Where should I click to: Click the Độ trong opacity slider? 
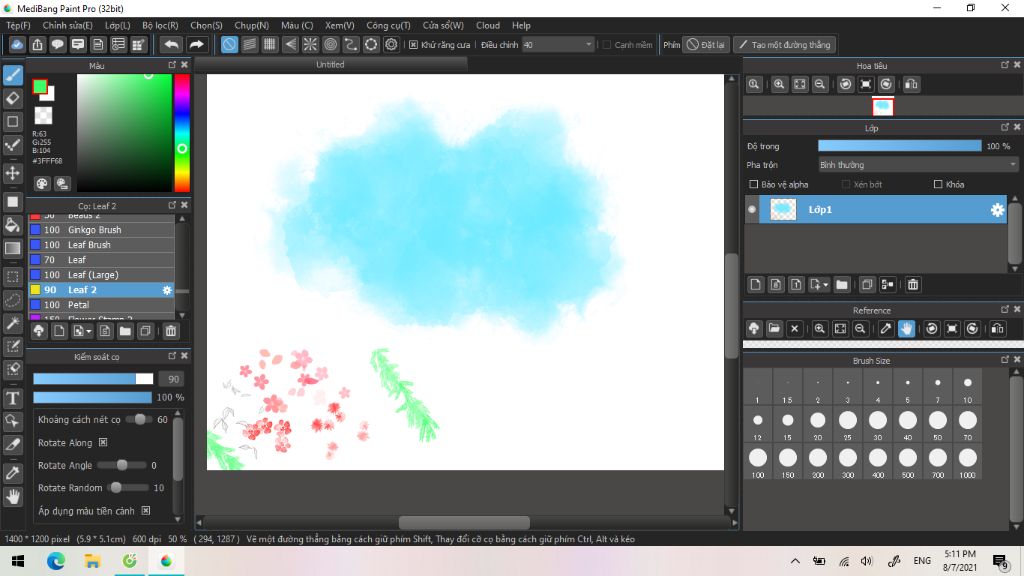pyautogui.click(x=899, y=146)
